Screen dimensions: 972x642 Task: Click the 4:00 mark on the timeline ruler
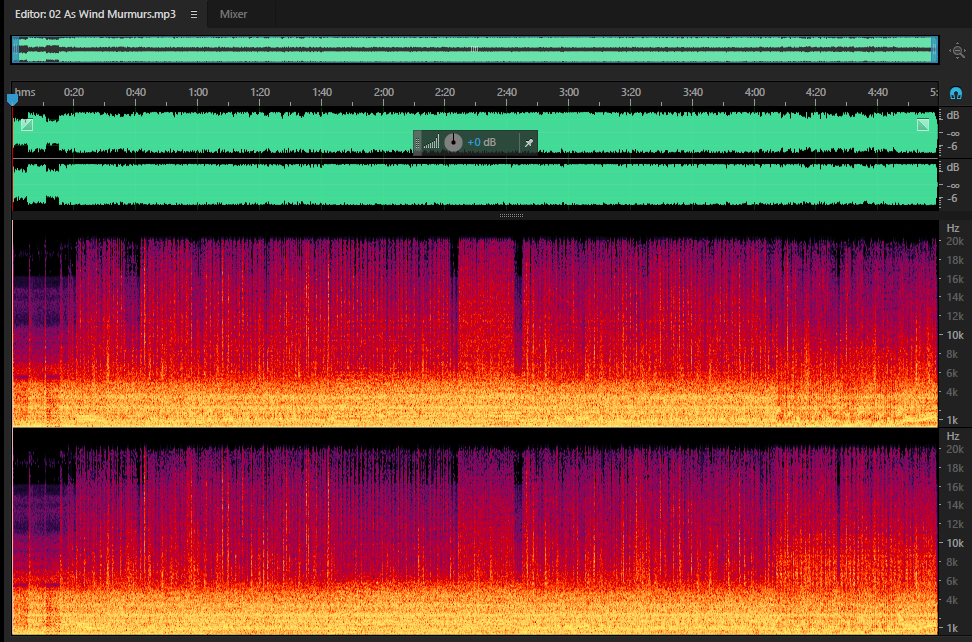click(754, 92)
